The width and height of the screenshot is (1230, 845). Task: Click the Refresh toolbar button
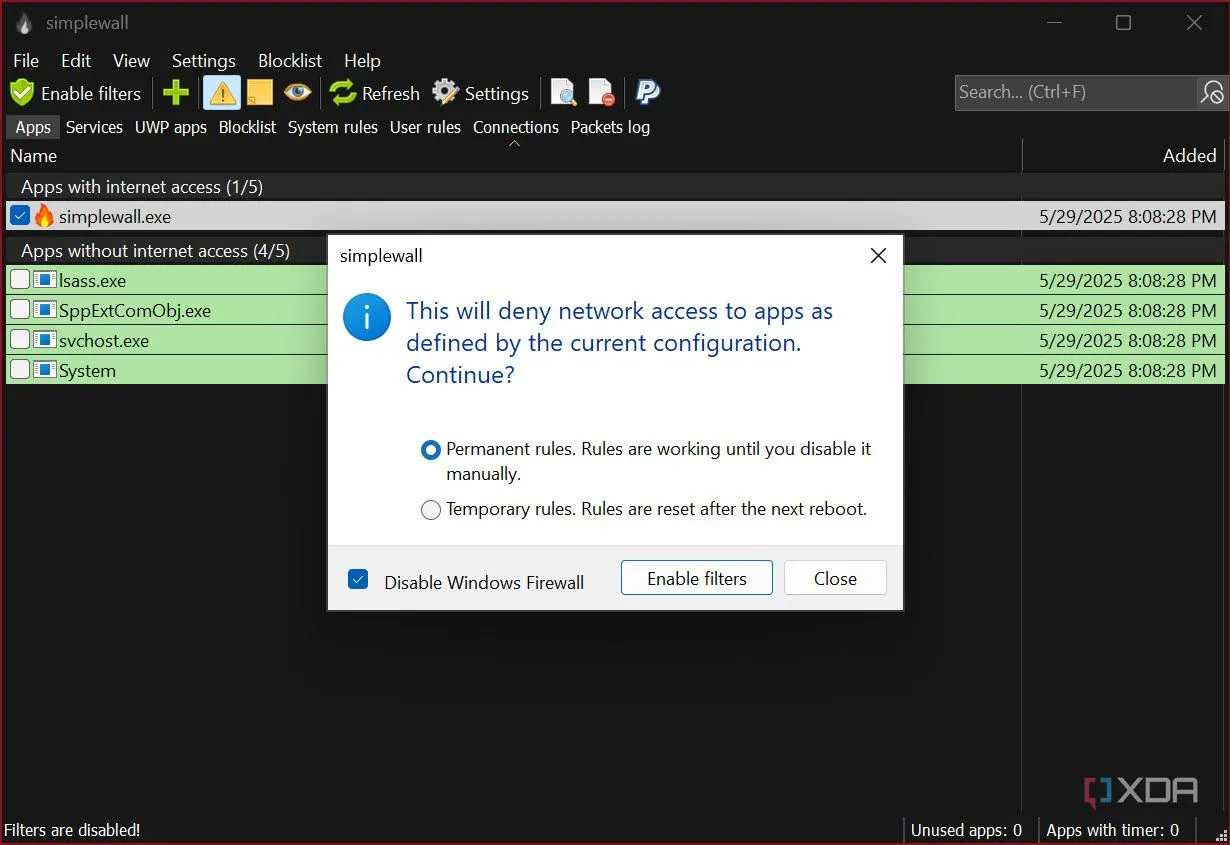[375, 93]
